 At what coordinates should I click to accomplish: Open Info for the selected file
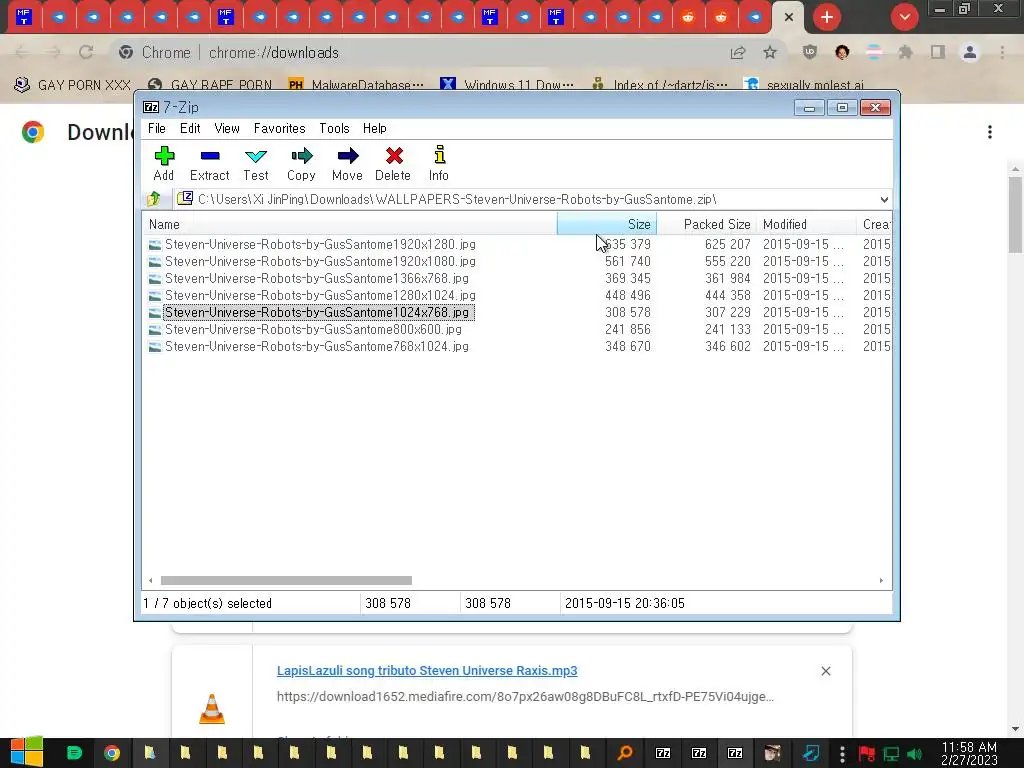tap(439, 163)
